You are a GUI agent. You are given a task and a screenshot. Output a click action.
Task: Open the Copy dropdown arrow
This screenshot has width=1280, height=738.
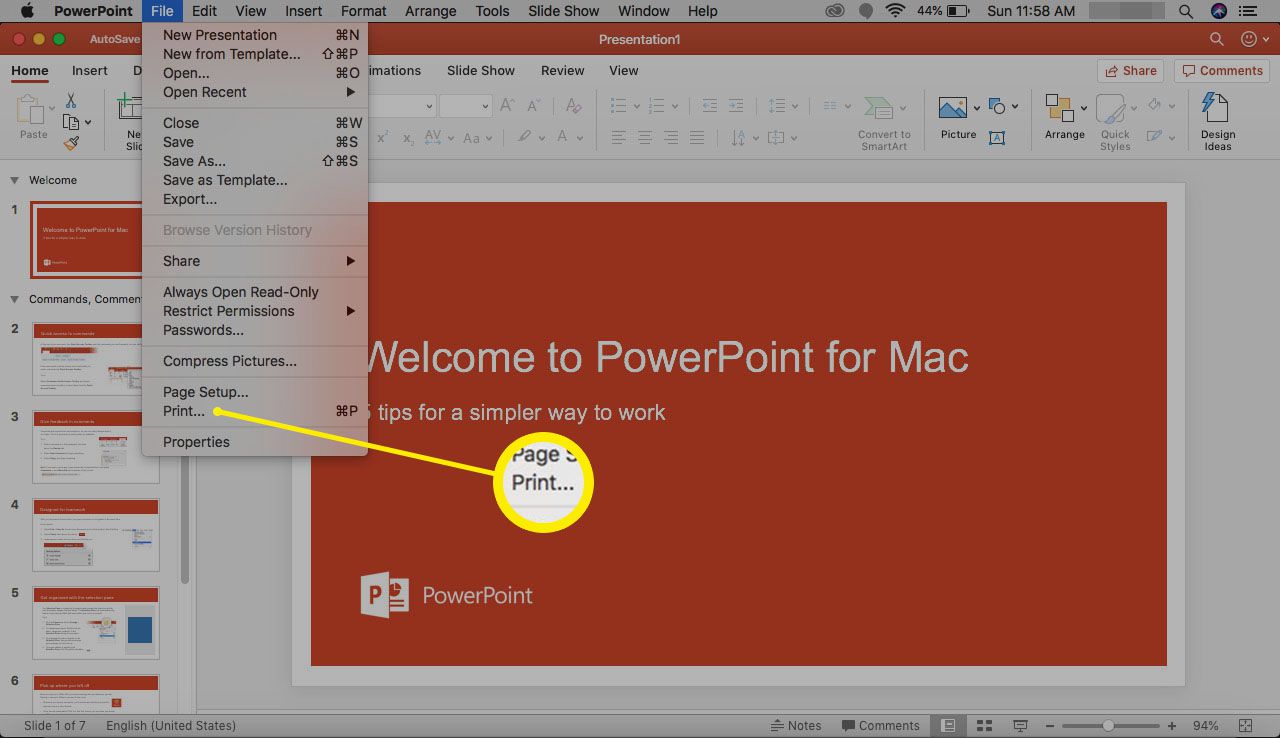coord(88,123)
